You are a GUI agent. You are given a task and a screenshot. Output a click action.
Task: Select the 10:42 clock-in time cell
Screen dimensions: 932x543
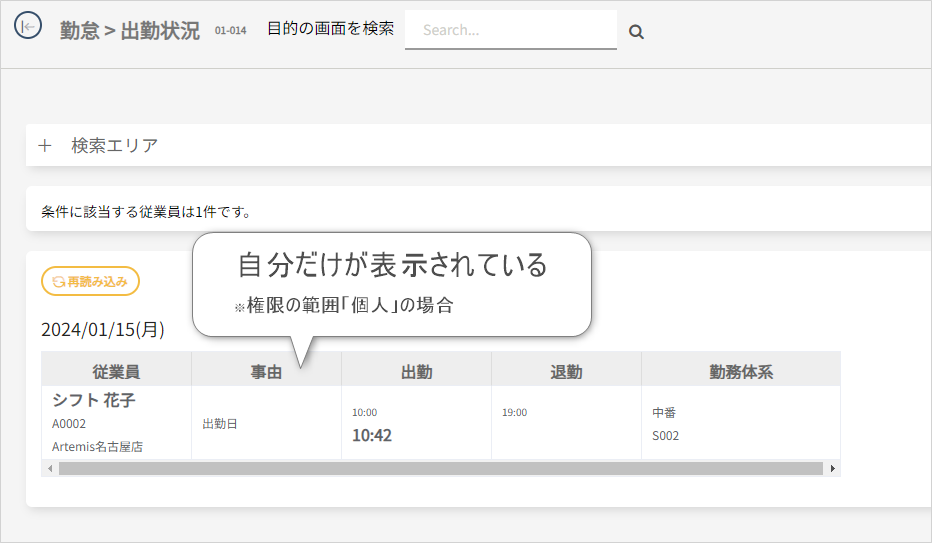click(372, 435)
